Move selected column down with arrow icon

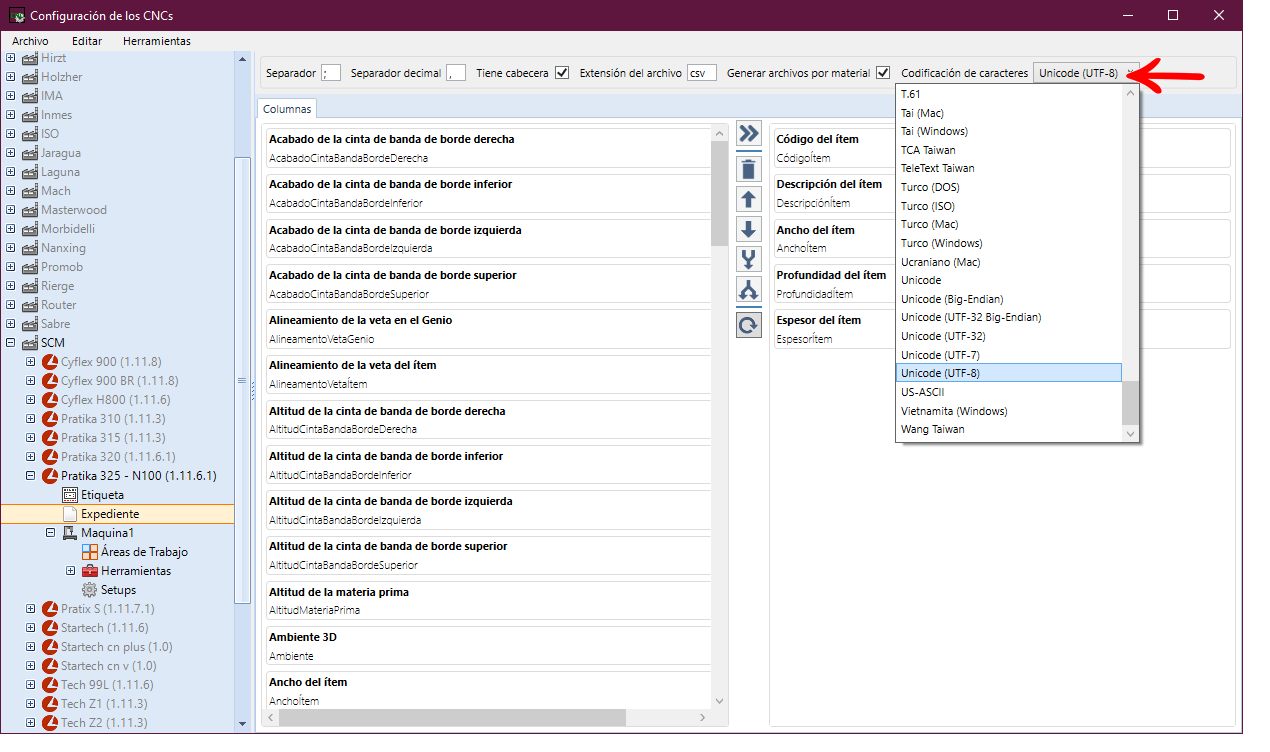point(748,229)
